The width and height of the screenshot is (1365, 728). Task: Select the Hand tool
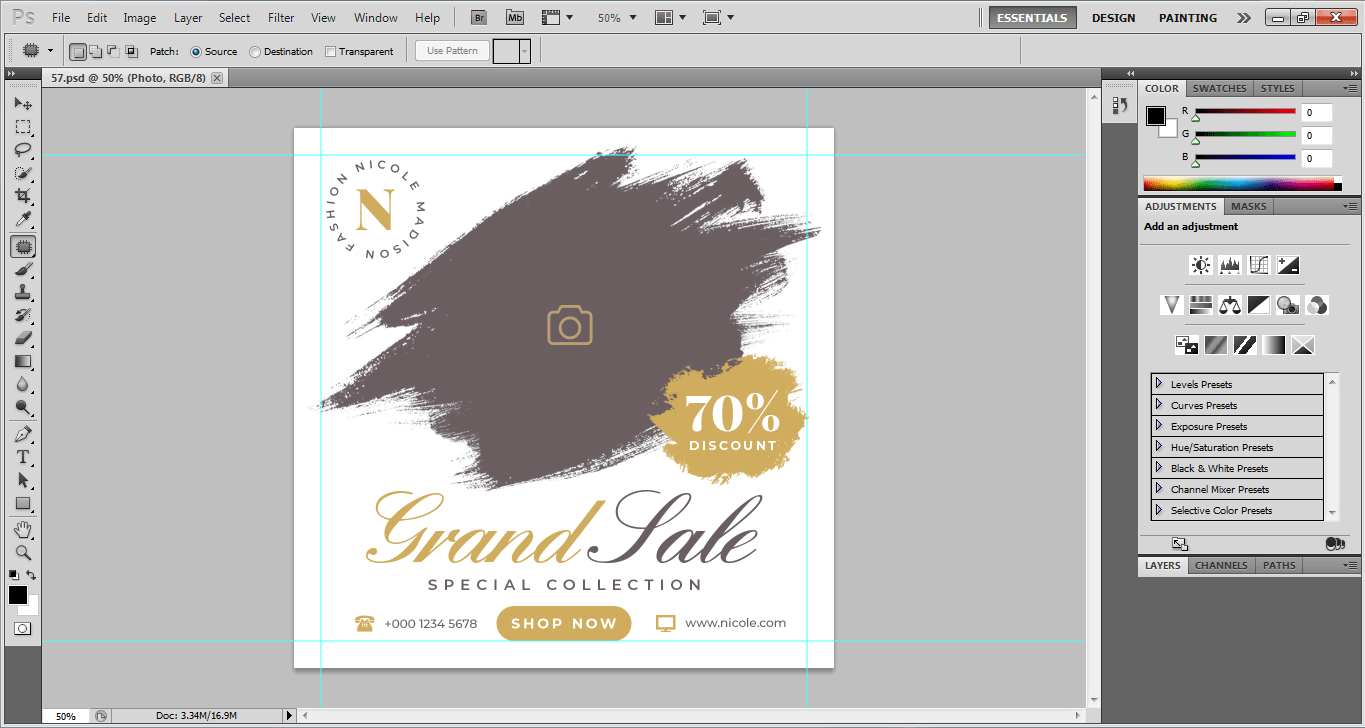tap(23, 529)
